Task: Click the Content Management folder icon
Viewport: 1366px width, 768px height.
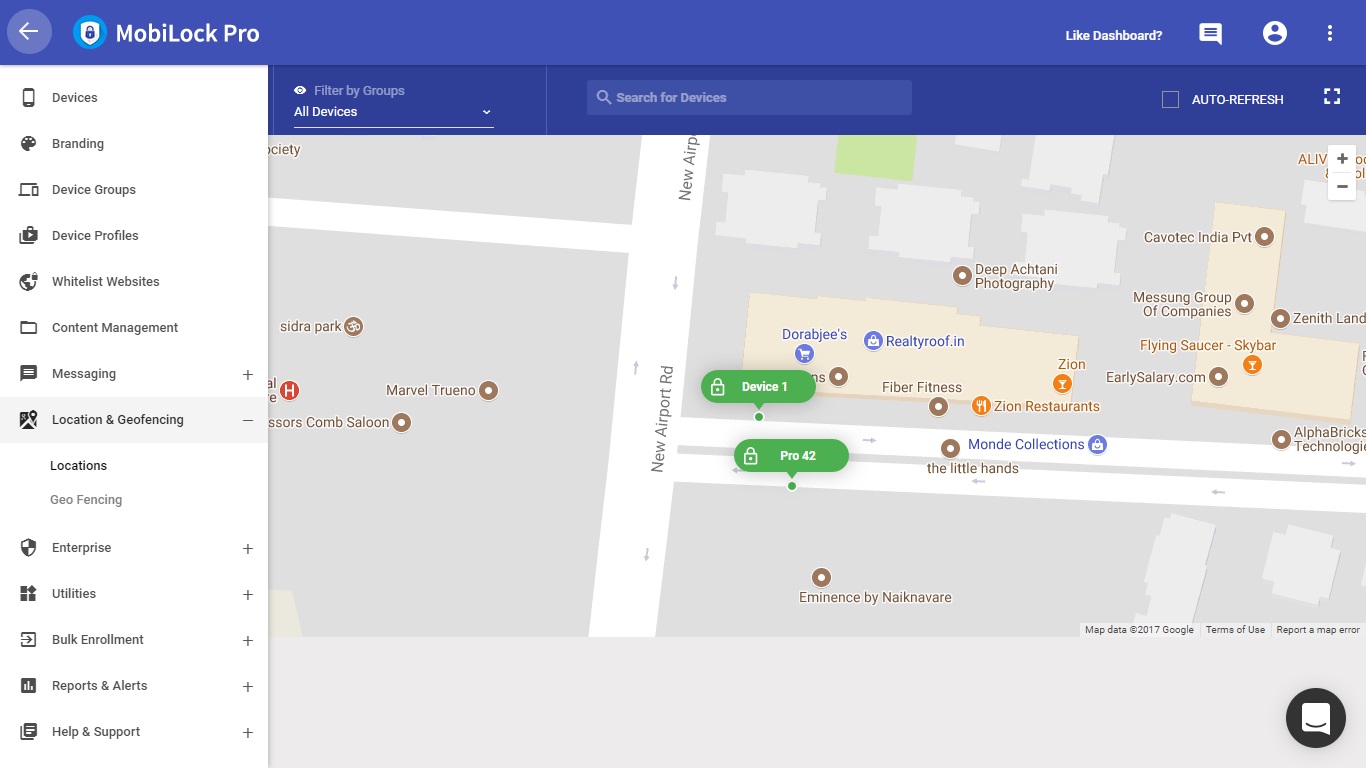Action: tap(29, 327)
